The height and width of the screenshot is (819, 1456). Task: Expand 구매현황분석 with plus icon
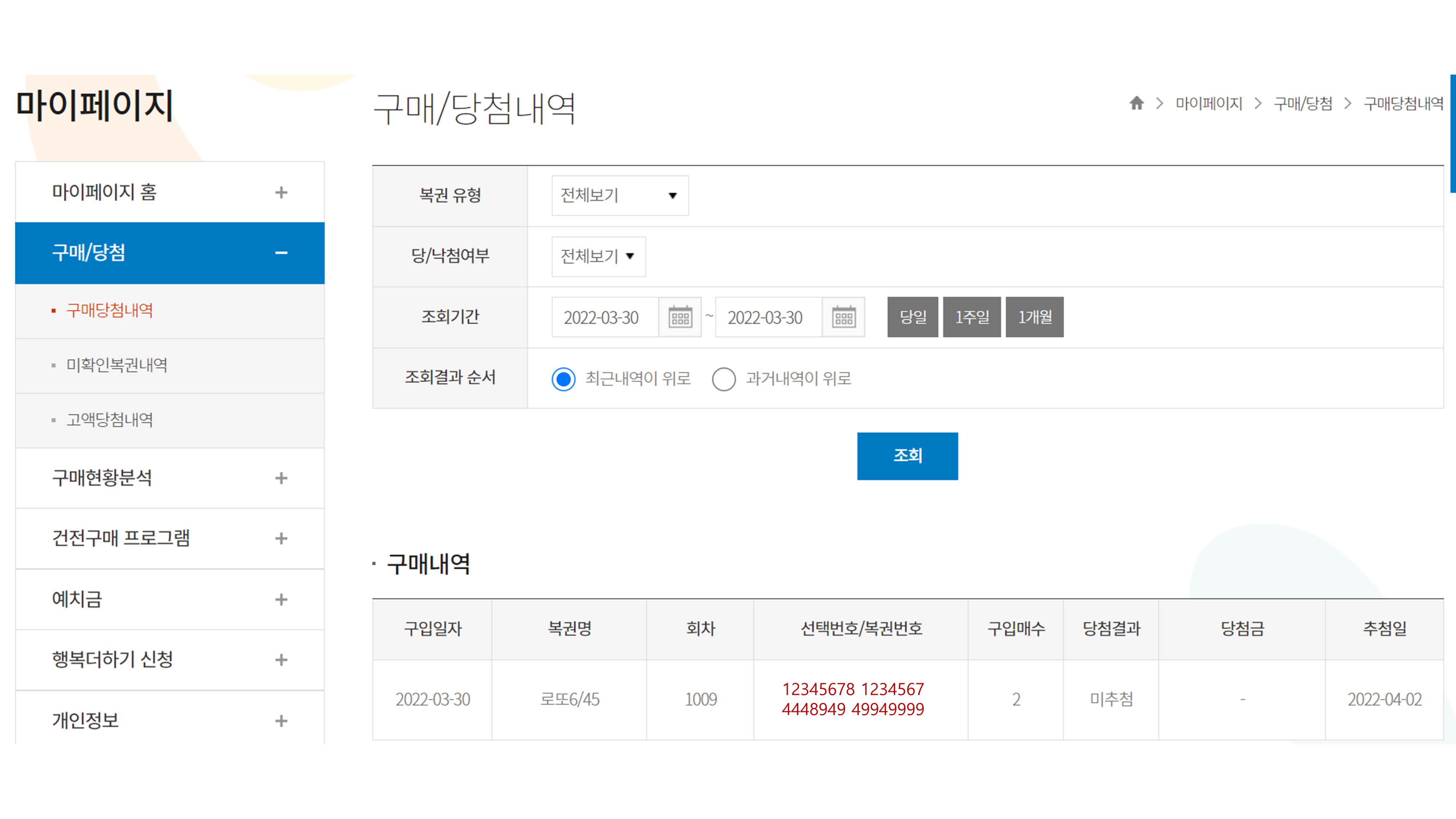[x=281, y=478]
